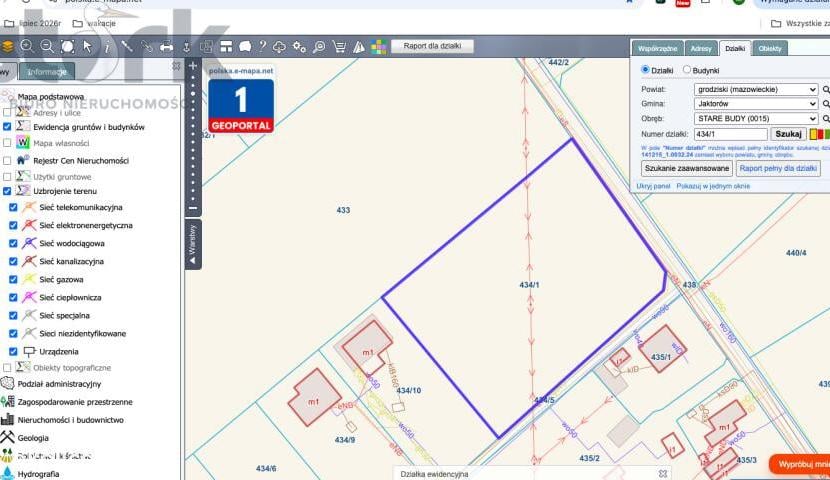Uncheck the Uzbrojenie terenu layer
The image size is (830, 480).
(x=7, y=191)
